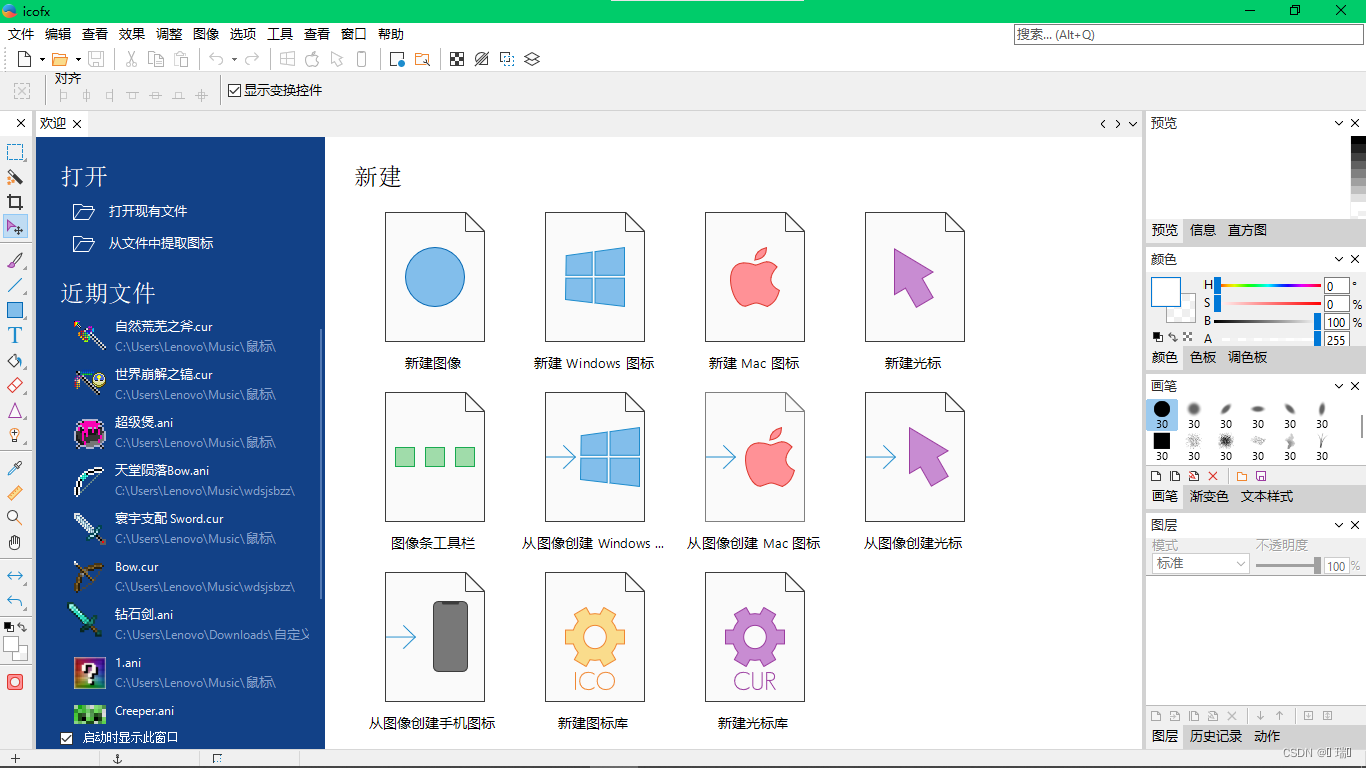Select the blue rectangle shape tool

[15, 310]
